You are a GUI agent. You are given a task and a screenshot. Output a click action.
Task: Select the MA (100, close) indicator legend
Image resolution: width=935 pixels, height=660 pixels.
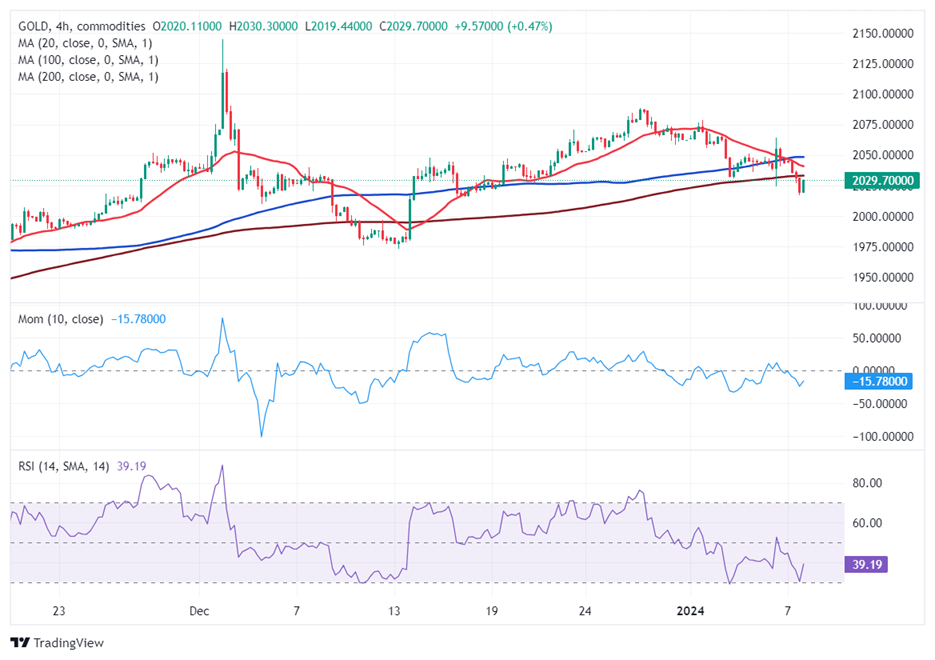90,60
